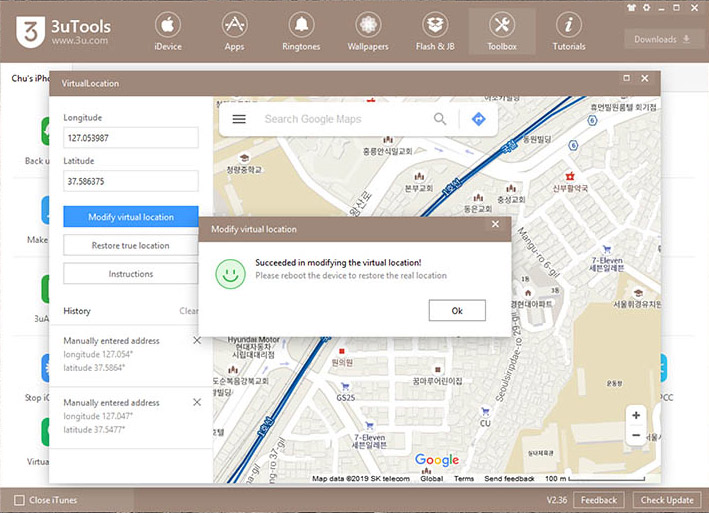
Task: Remove history entry with longitude 127.054
Action: (x=197, y=340)
